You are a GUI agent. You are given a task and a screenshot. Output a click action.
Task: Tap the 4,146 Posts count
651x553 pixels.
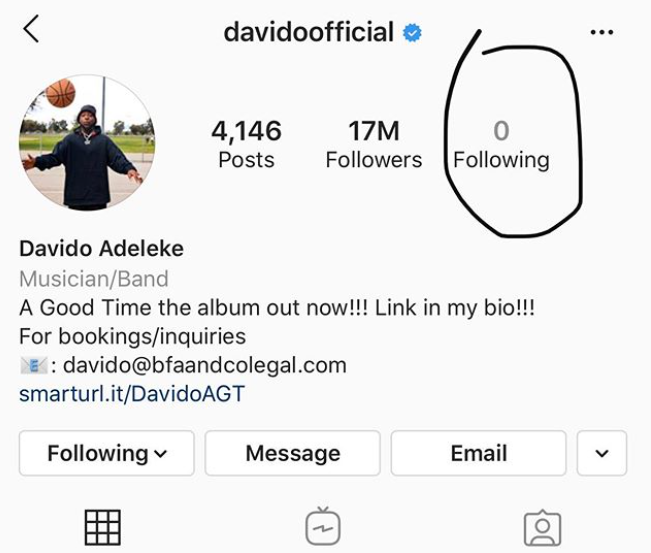pos(246,144)
